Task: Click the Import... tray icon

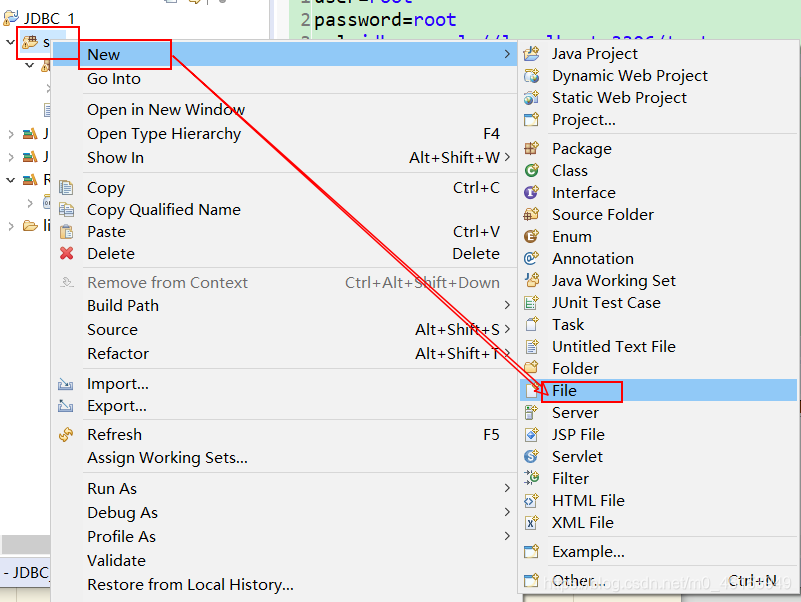Action: [x=65, y=384]
